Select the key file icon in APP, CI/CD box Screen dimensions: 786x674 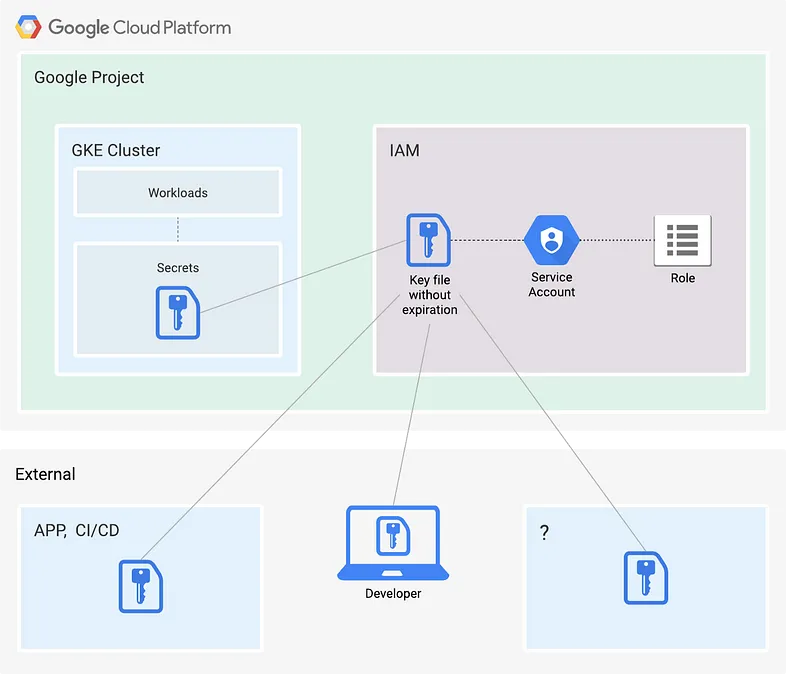141,586
